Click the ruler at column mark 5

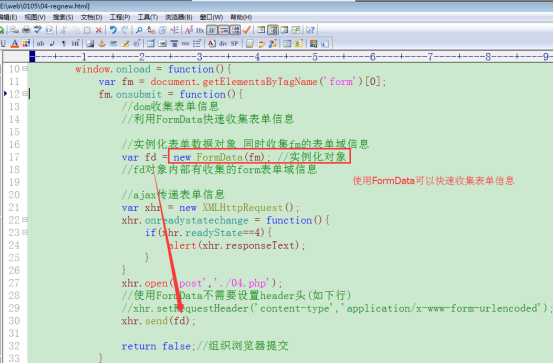pos(315,57)
